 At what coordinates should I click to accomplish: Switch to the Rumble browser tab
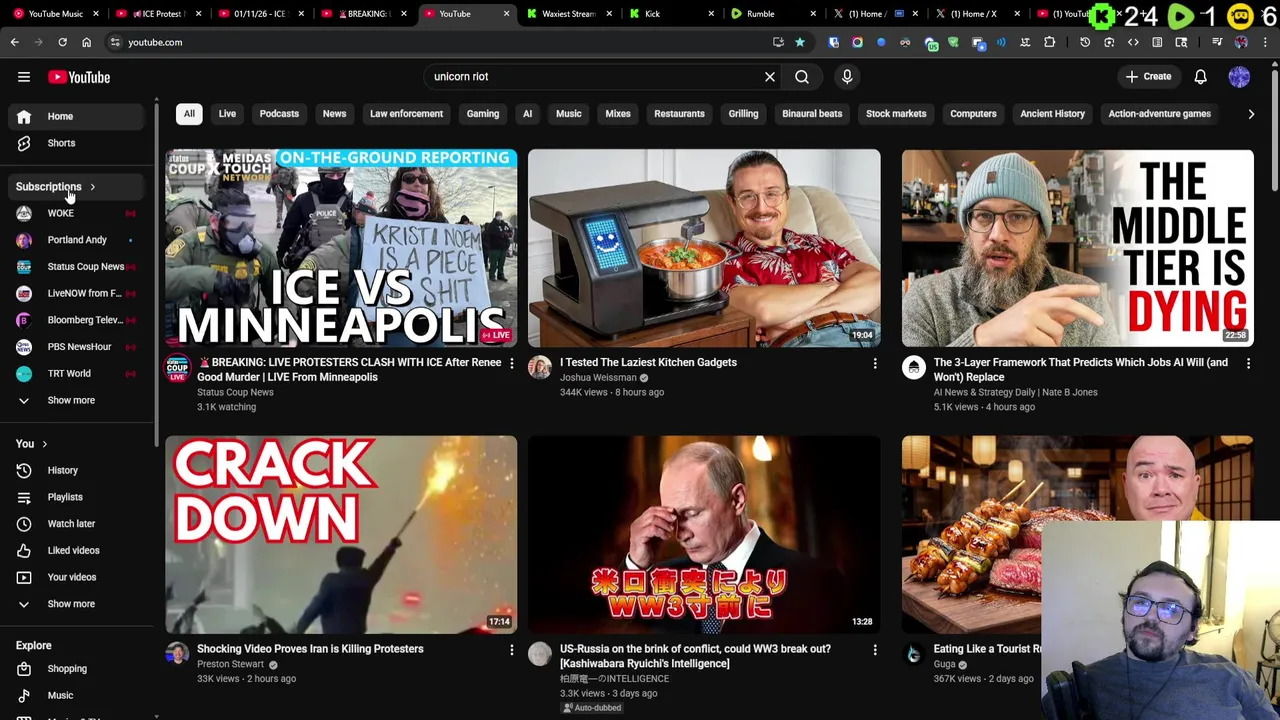coord(771,14)
